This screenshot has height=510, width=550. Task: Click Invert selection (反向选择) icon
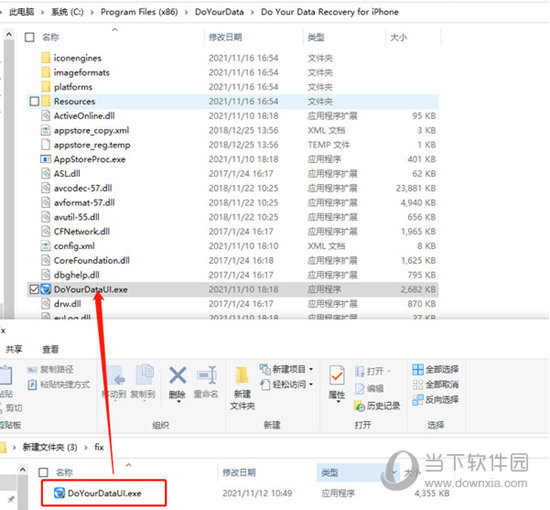[418, 400]
